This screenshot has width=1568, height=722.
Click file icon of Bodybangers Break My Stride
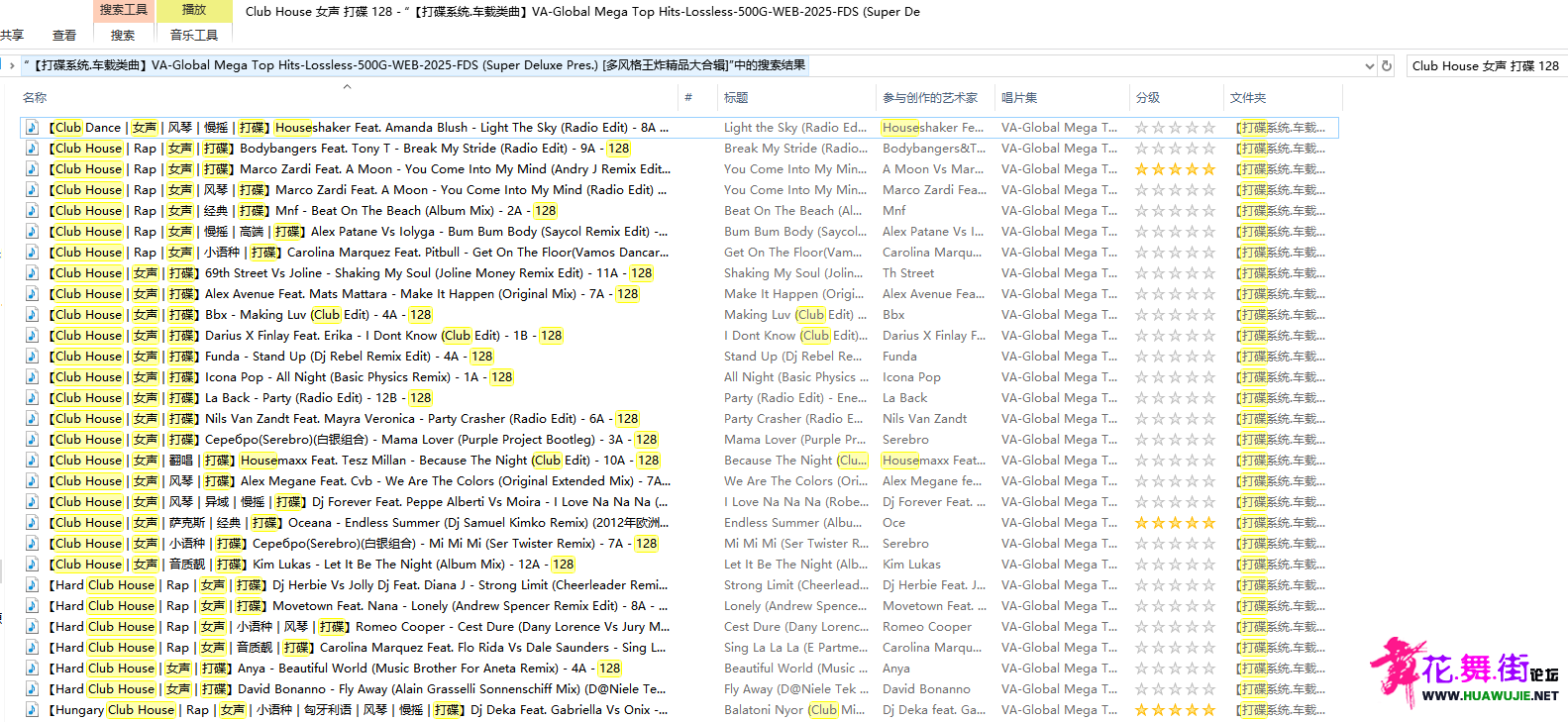[33, 149]
